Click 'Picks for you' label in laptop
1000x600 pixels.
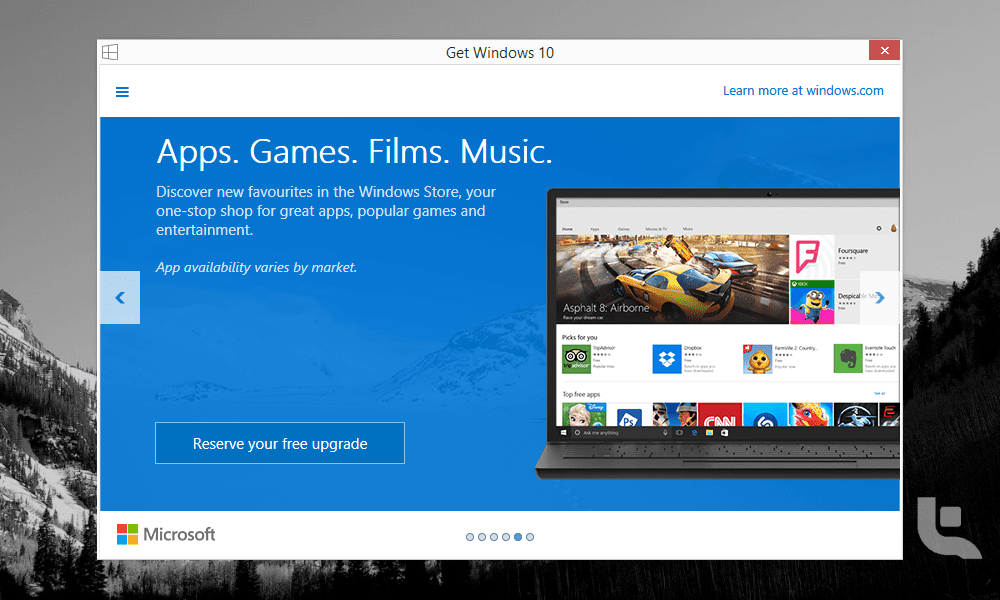click(580, 337)
